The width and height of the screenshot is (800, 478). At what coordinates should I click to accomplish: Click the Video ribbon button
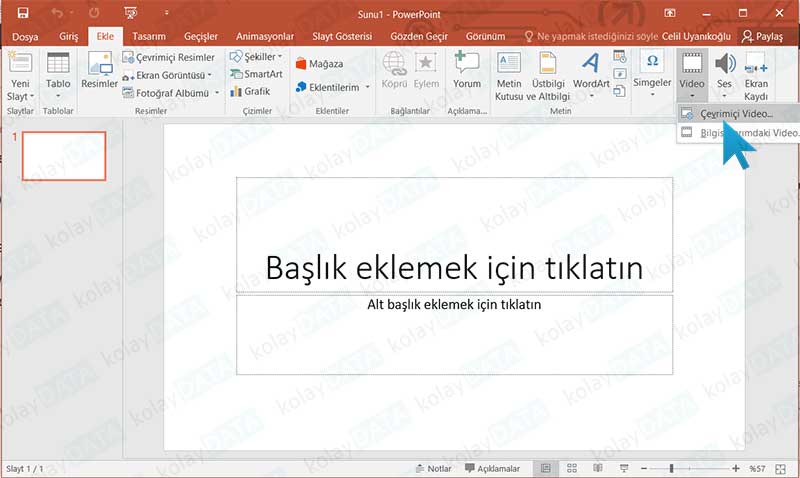pos(692,75)
